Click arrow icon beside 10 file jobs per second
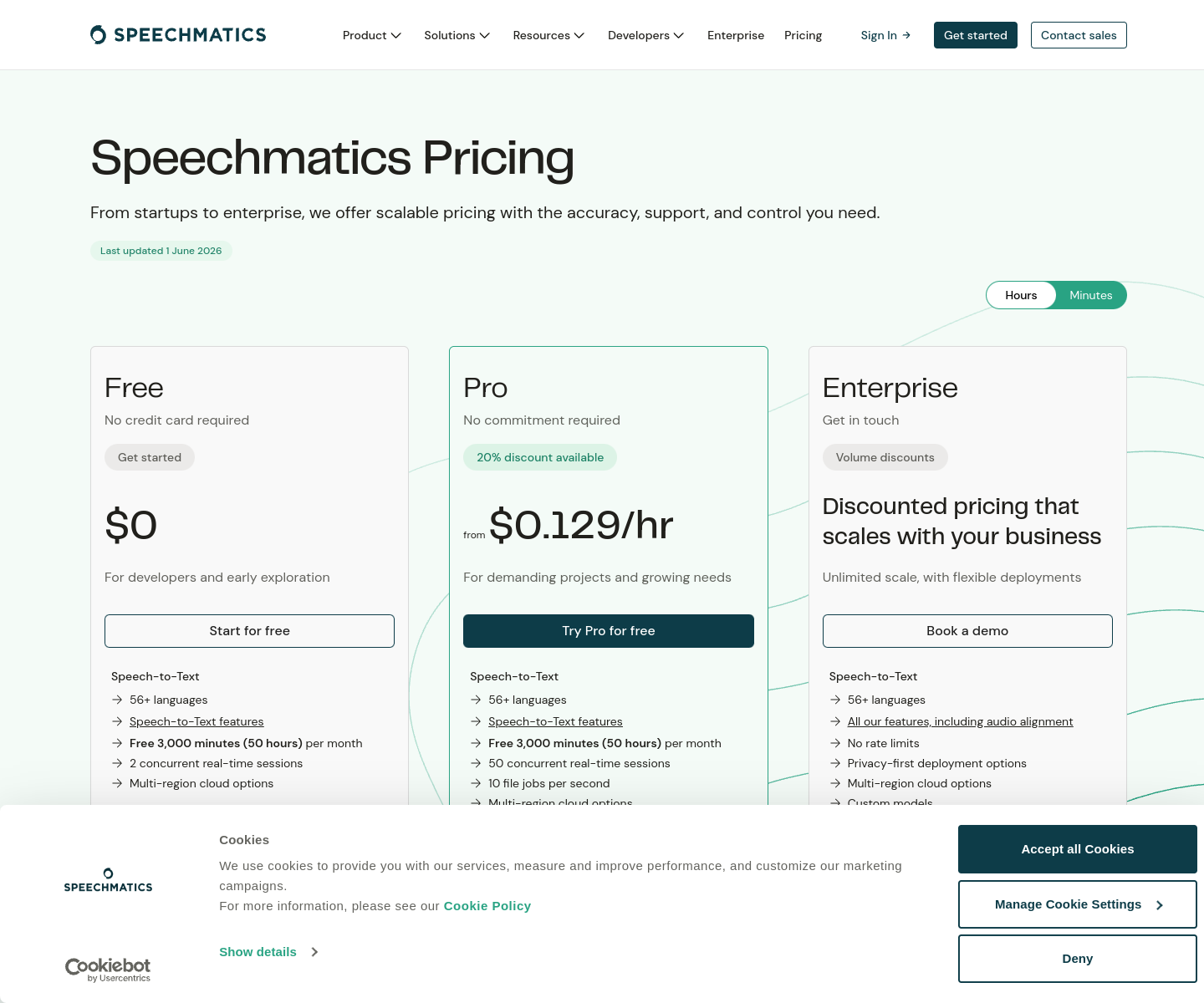 tap(476, 783)
